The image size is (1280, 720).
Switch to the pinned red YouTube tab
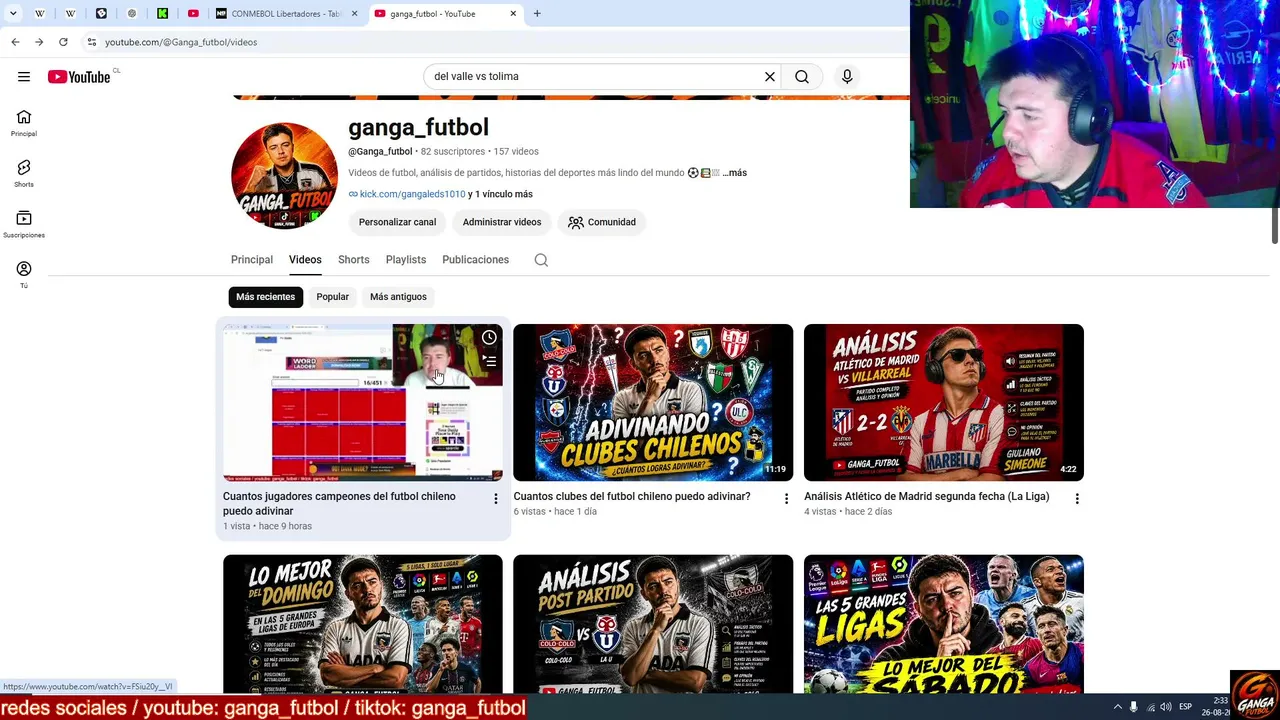click(193, 14)
